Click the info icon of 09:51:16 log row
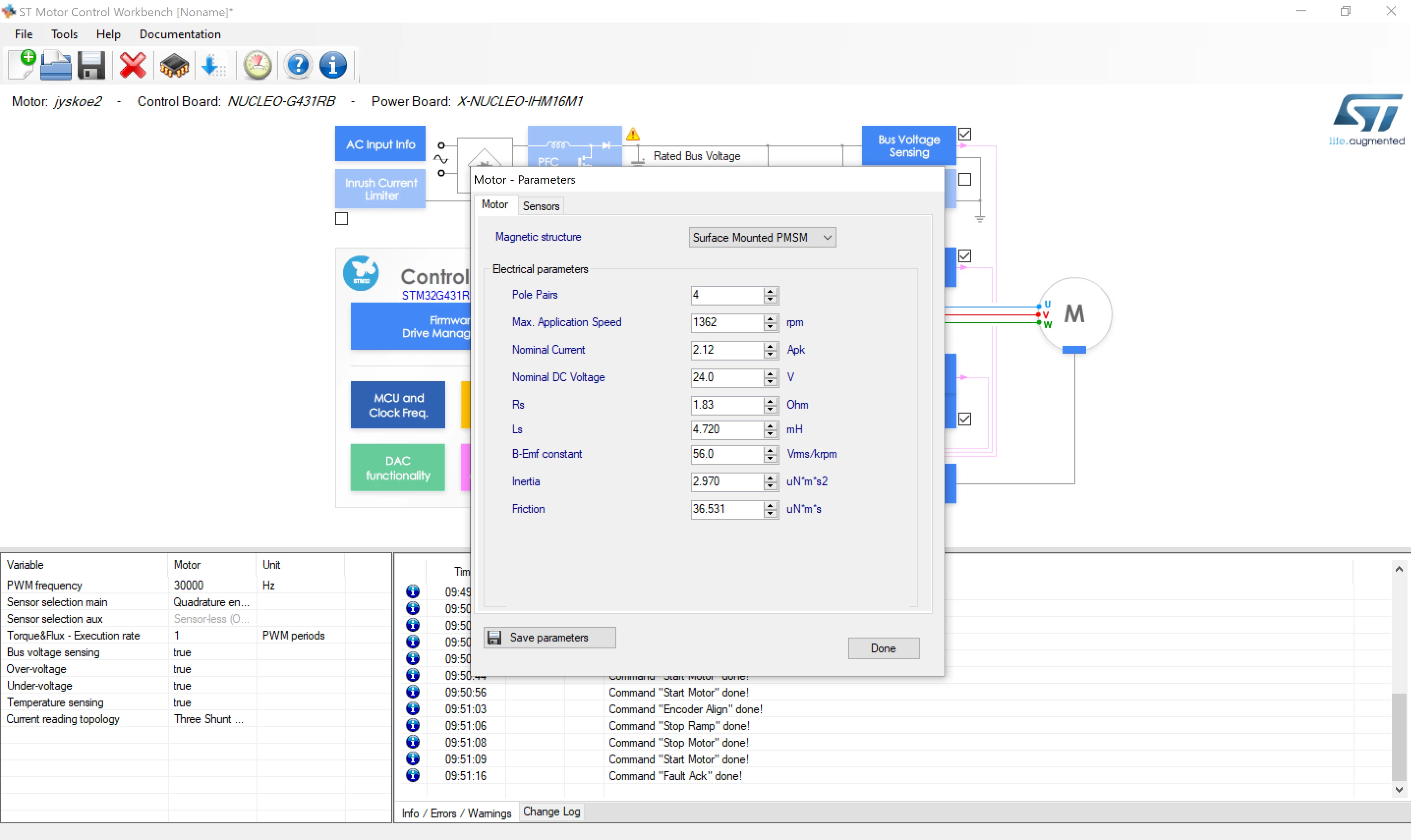The image size is (1411, 840). tap(413, 776)
